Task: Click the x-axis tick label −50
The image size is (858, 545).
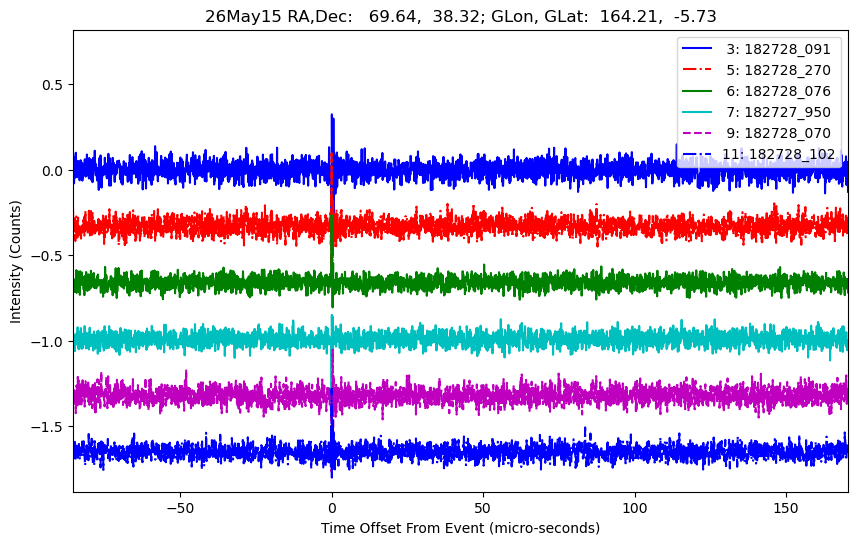Action: click(180, 508)
